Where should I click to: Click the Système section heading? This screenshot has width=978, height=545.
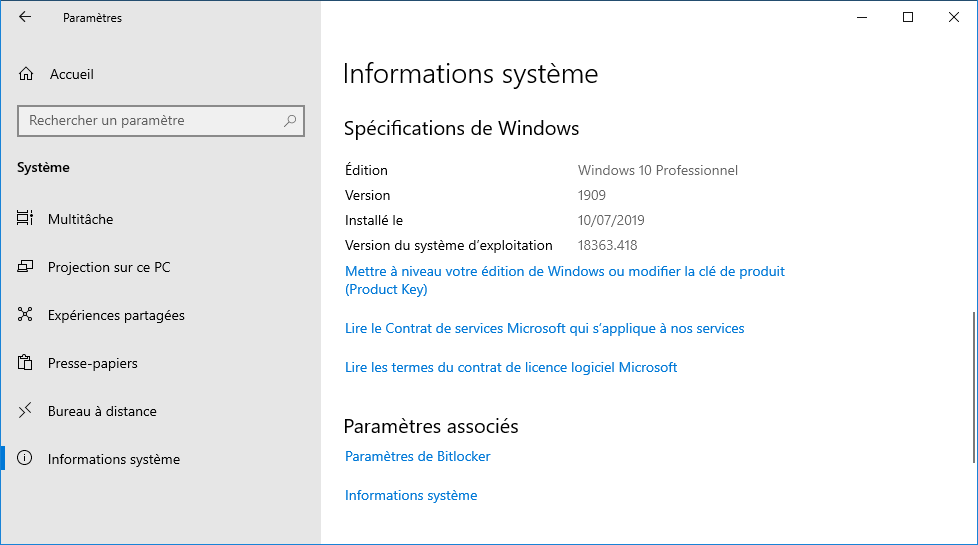tap(43, 168)
